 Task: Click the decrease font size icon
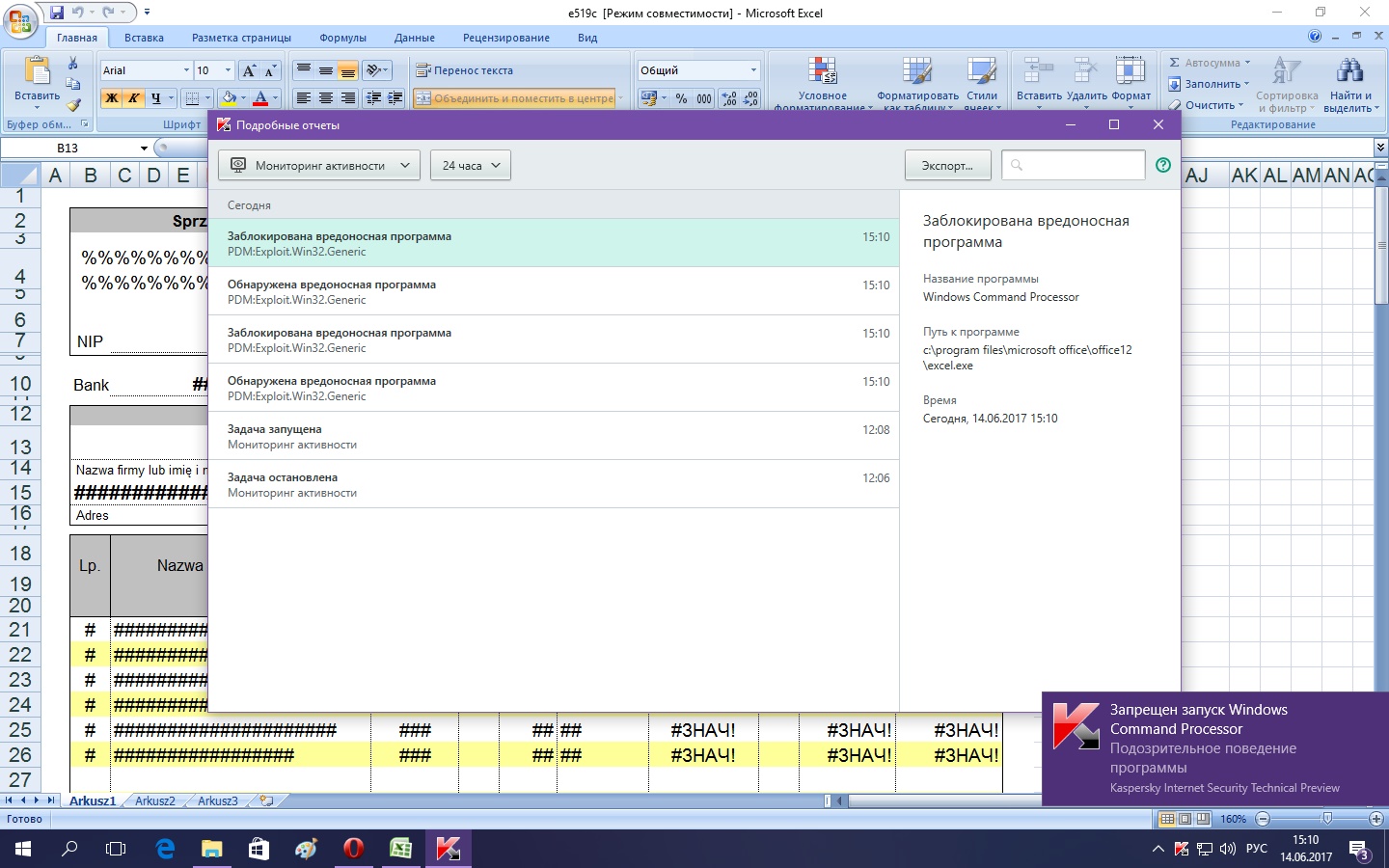click(x=270, y=70)
